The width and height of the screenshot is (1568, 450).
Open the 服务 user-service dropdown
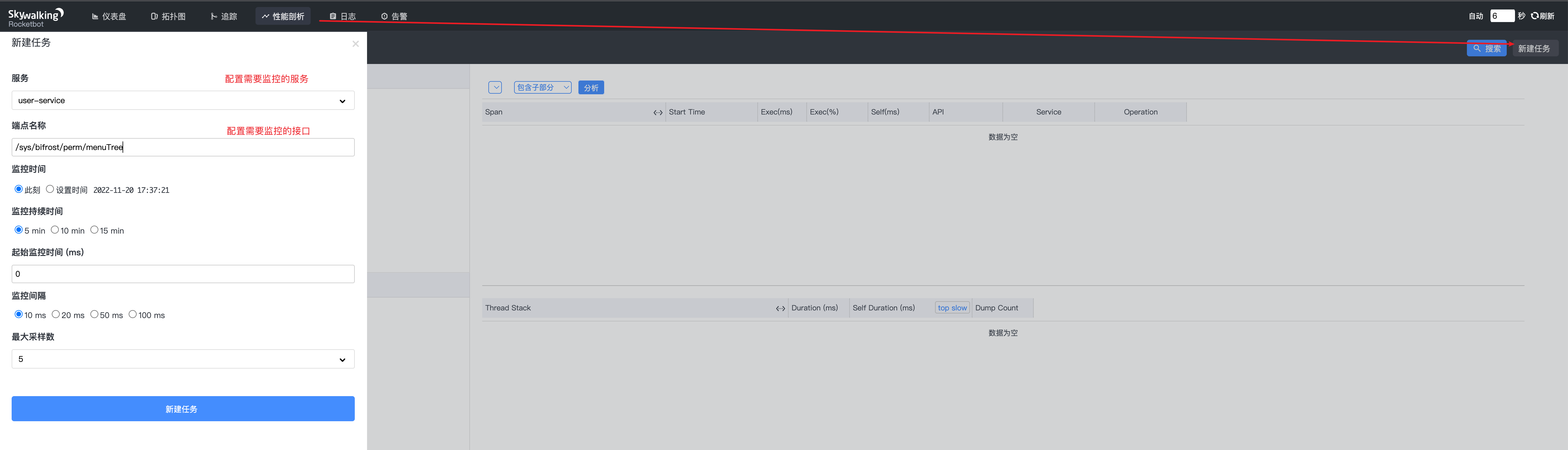tap(183, 100)
